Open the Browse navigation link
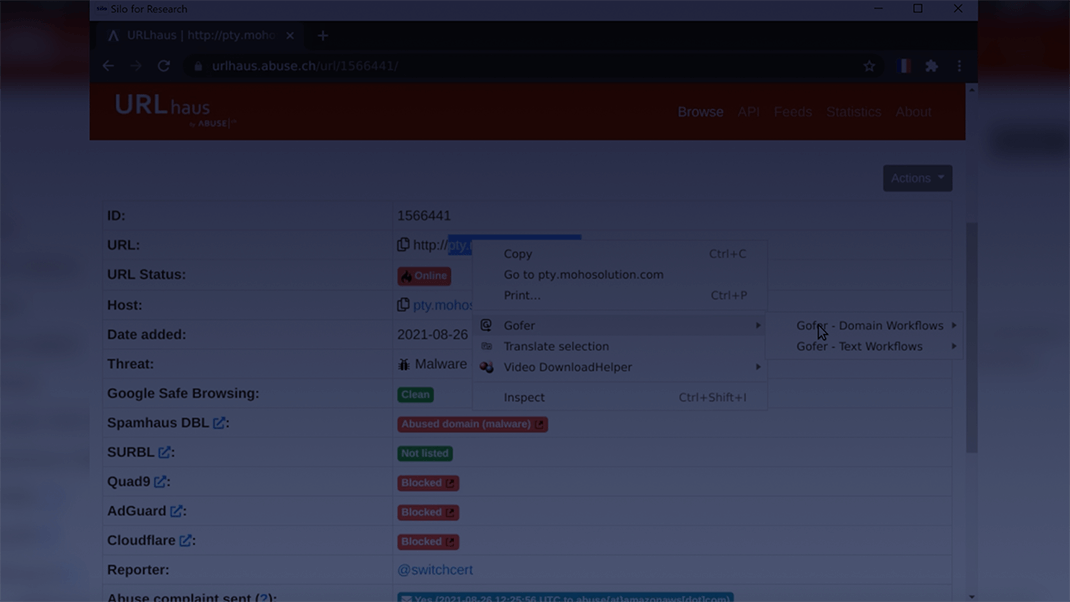The height and width of the screenshot is (602, 1070). 700,112
